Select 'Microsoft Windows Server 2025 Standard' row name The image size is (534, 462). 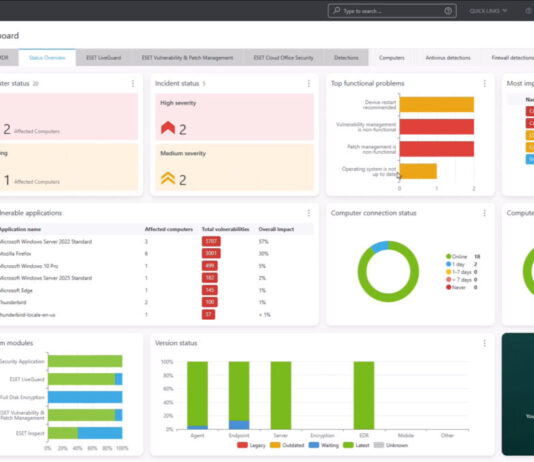point(46,278)
